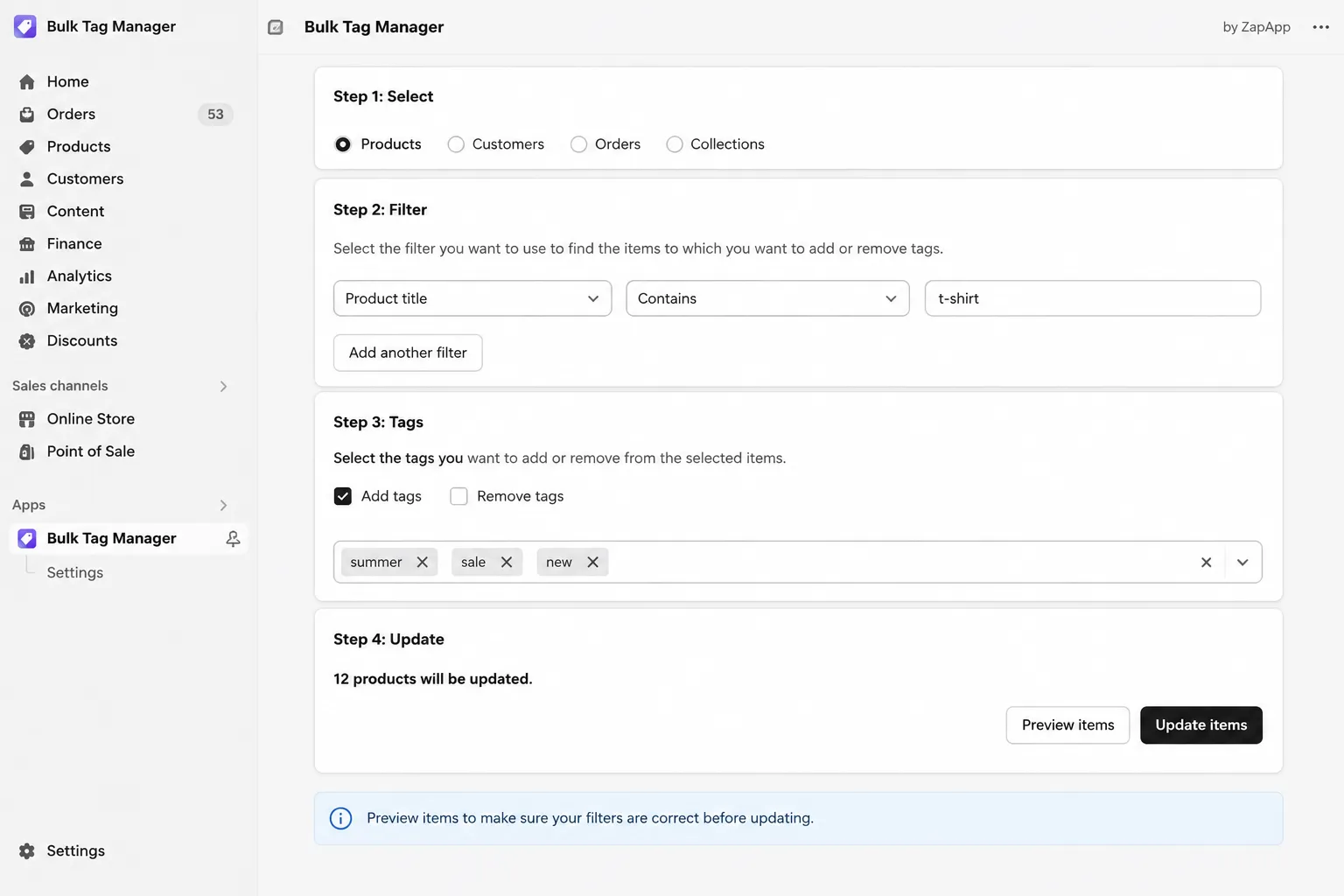Viewport: 1344px width, 896px height.
Task: Click the pin icon beside Bulk Tag Manager
Action: pyautogui.click(x=233, y=538)
